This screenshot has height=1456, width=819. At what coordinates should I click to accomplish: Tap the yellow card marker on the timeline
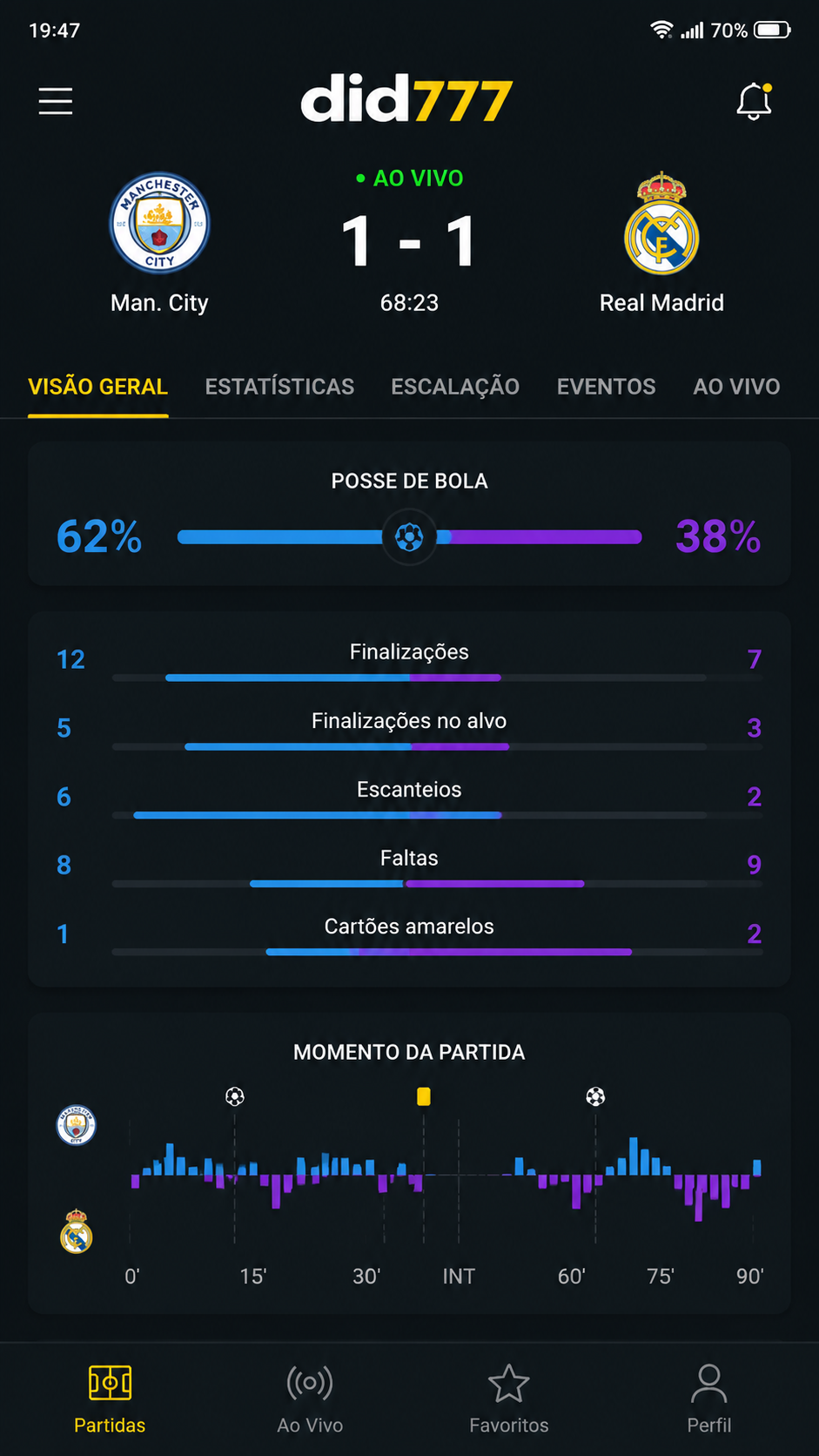(x=424, y=1096)
